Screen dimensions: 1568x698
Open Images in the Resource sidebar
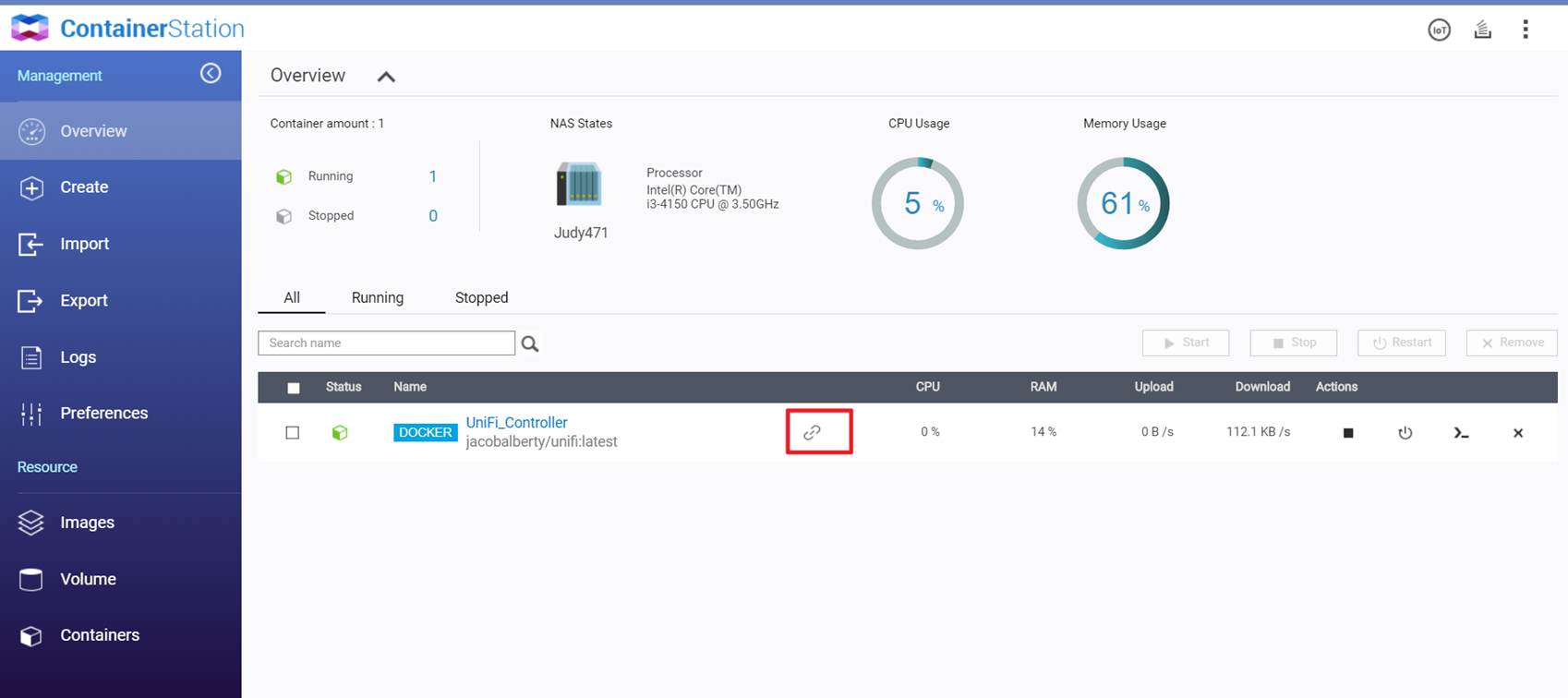point(87,523)
